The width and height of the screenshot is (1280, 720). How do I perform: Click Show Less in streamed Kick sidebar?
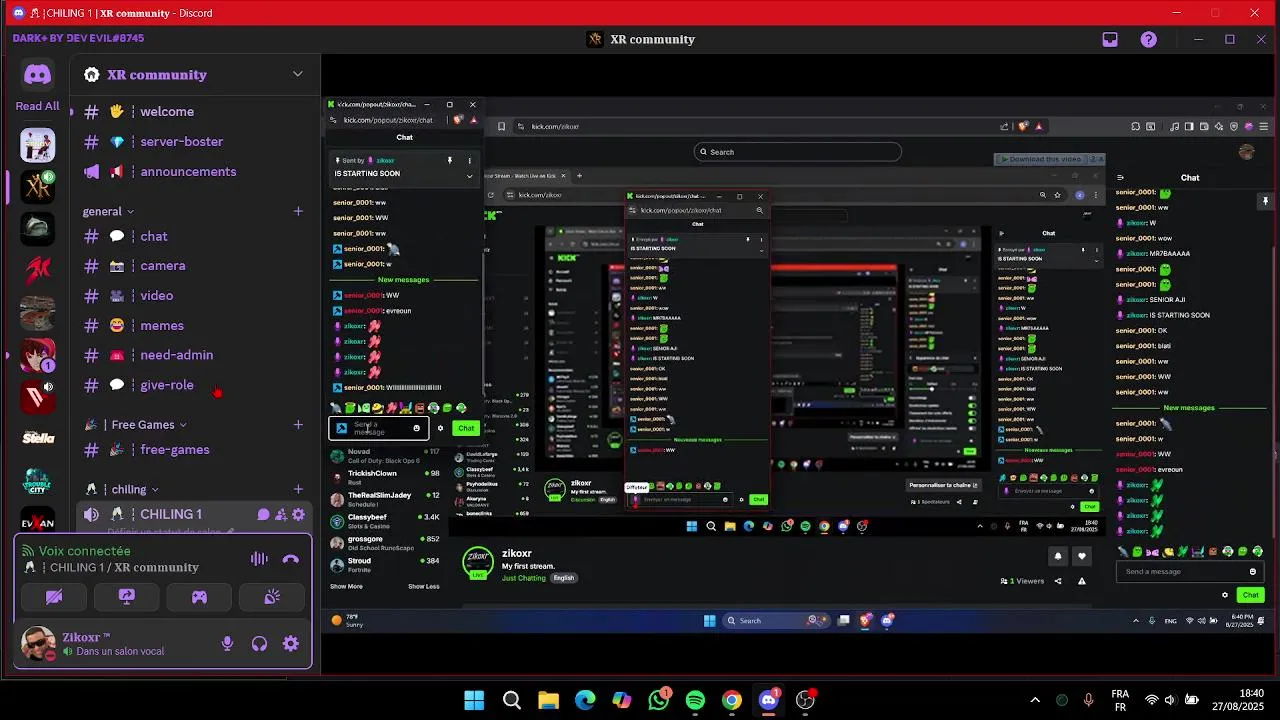coord(424,587)
